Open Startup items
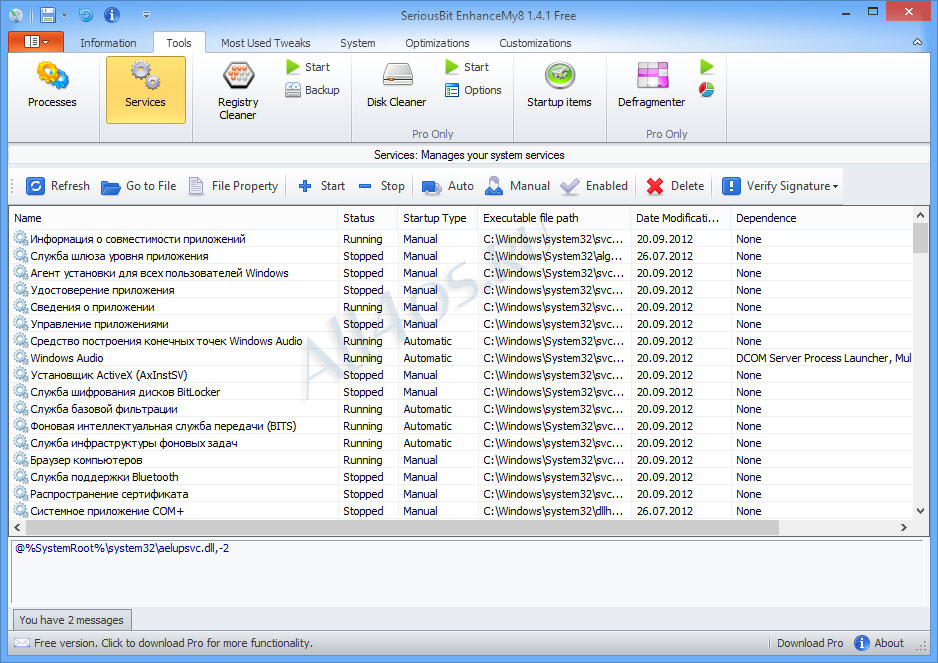This screenshot has height=663, width=938. tap(559, 86)
